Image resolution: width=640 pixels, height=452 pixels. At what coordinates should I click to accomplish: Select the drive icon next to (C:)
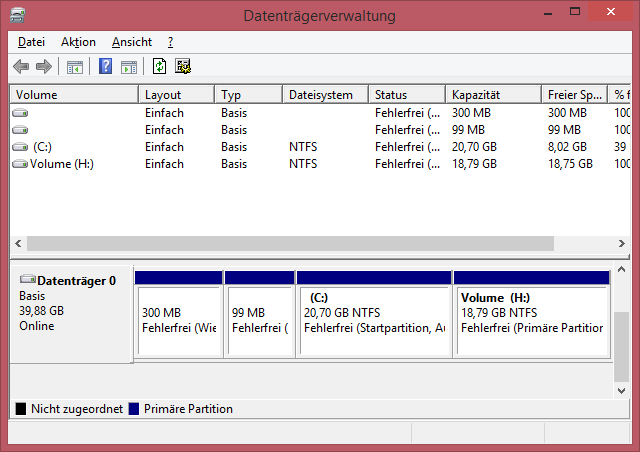point(20,147)
